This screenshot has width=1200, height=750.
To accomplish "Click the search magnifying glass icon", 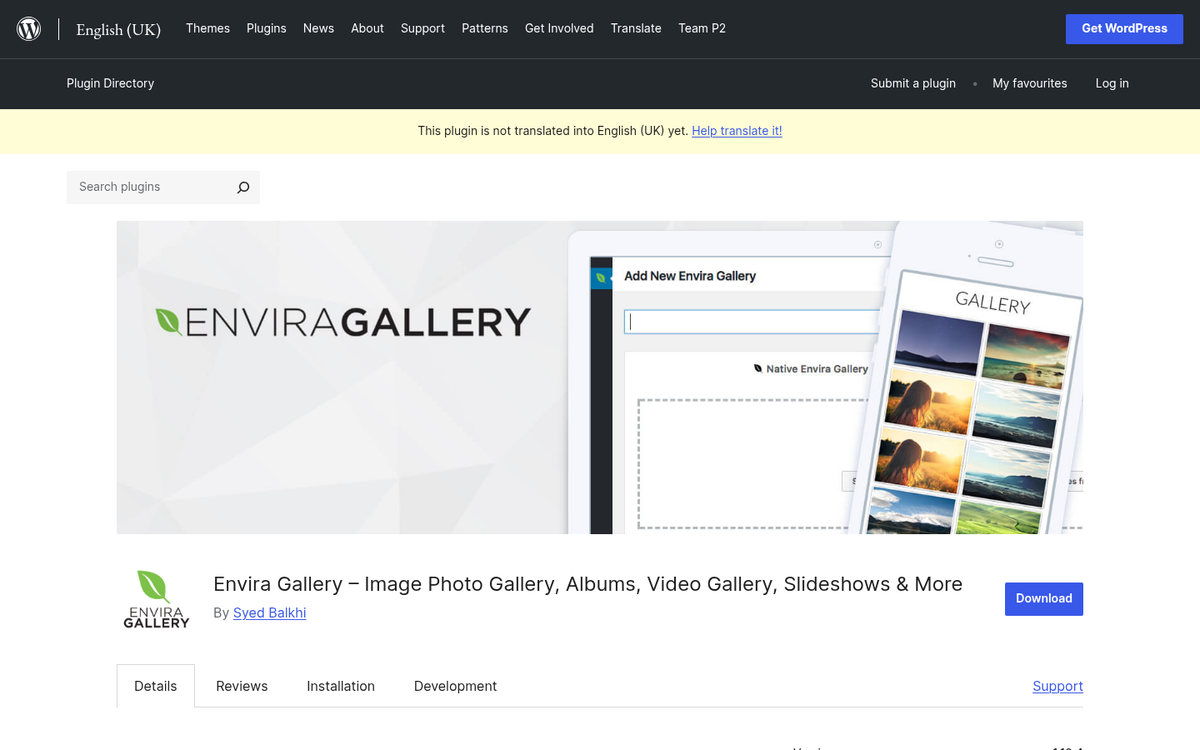I will point(243,187).
